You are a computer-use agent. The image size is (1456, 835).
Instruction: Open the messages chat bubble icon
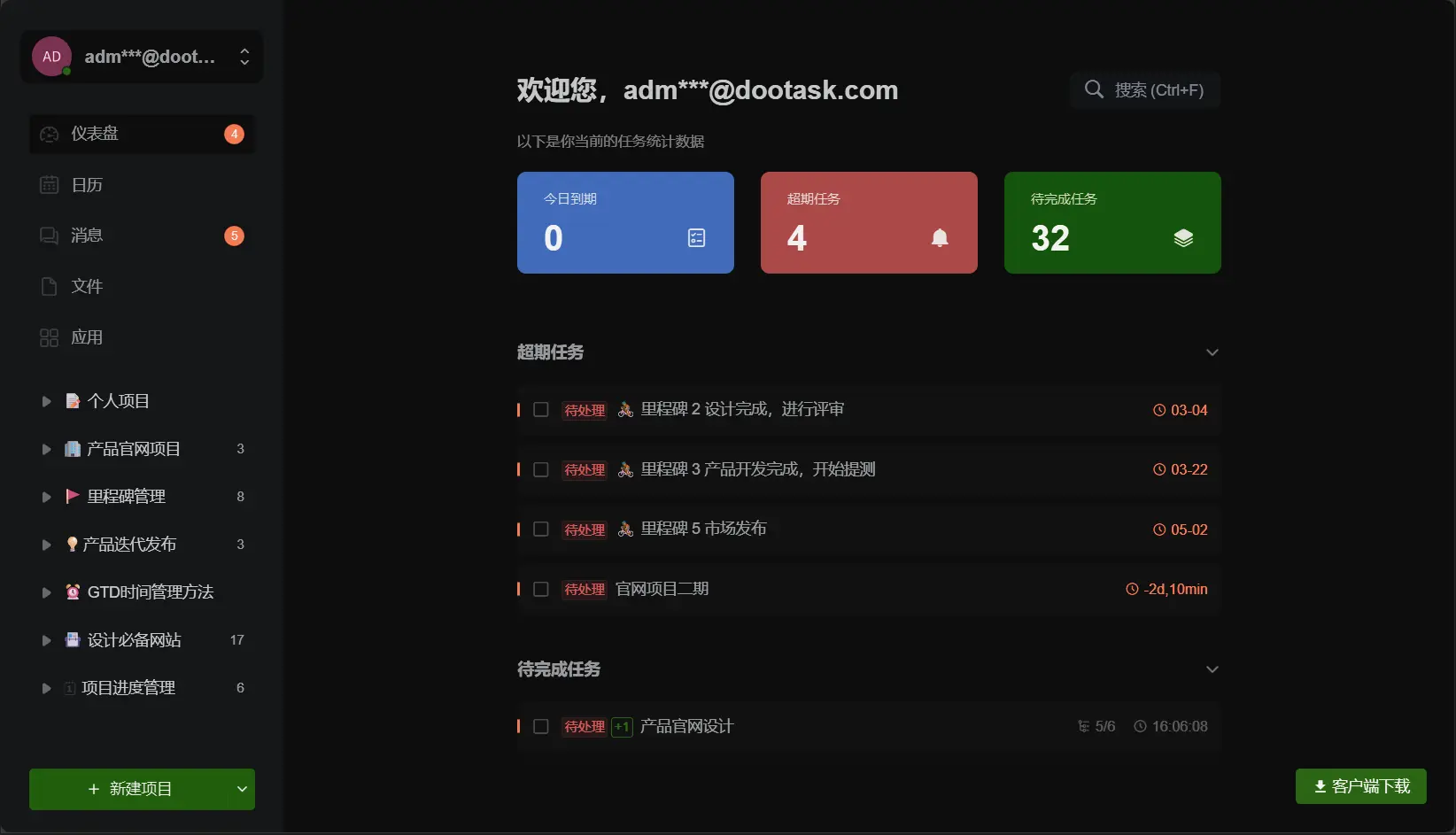50,236
